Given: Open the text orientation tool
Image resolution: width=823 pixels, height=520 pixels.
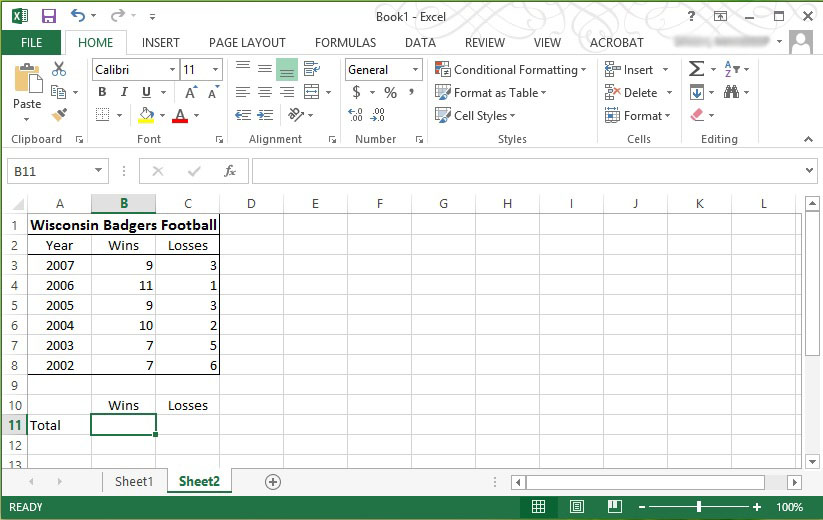Looking at the screenshot, I should 296,114.
